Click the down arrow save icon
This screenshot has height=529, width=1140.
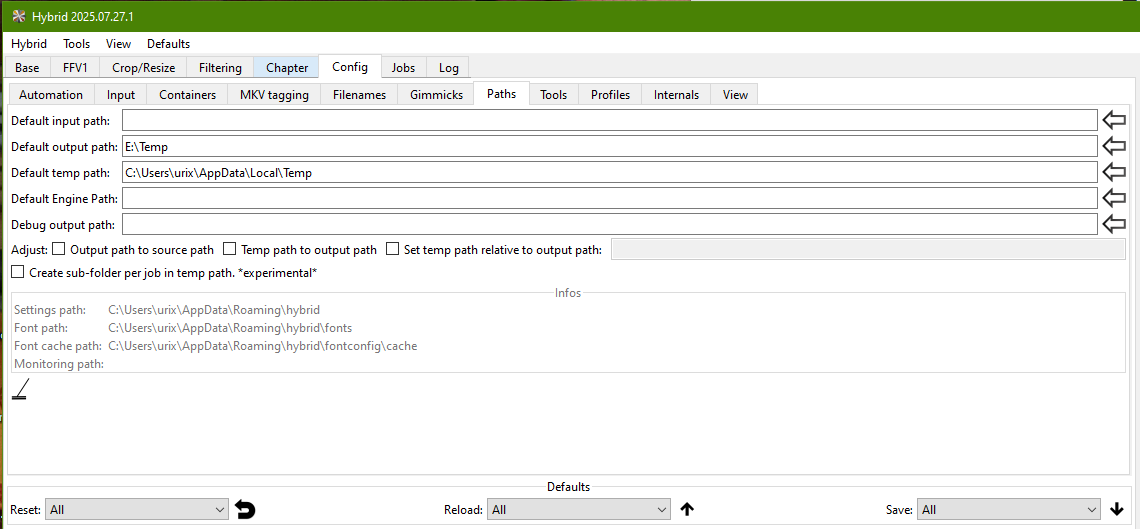point(1117,510)
